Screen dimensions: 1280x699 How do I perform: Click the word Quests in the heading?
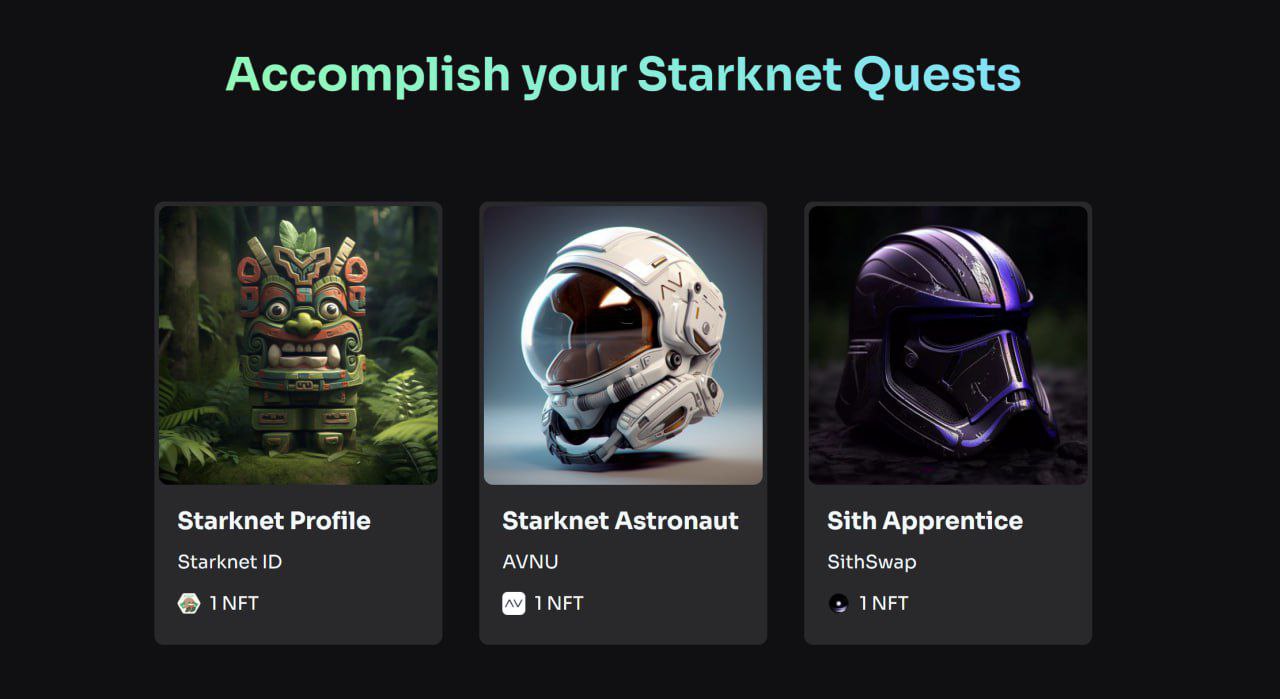click(937, 75)
